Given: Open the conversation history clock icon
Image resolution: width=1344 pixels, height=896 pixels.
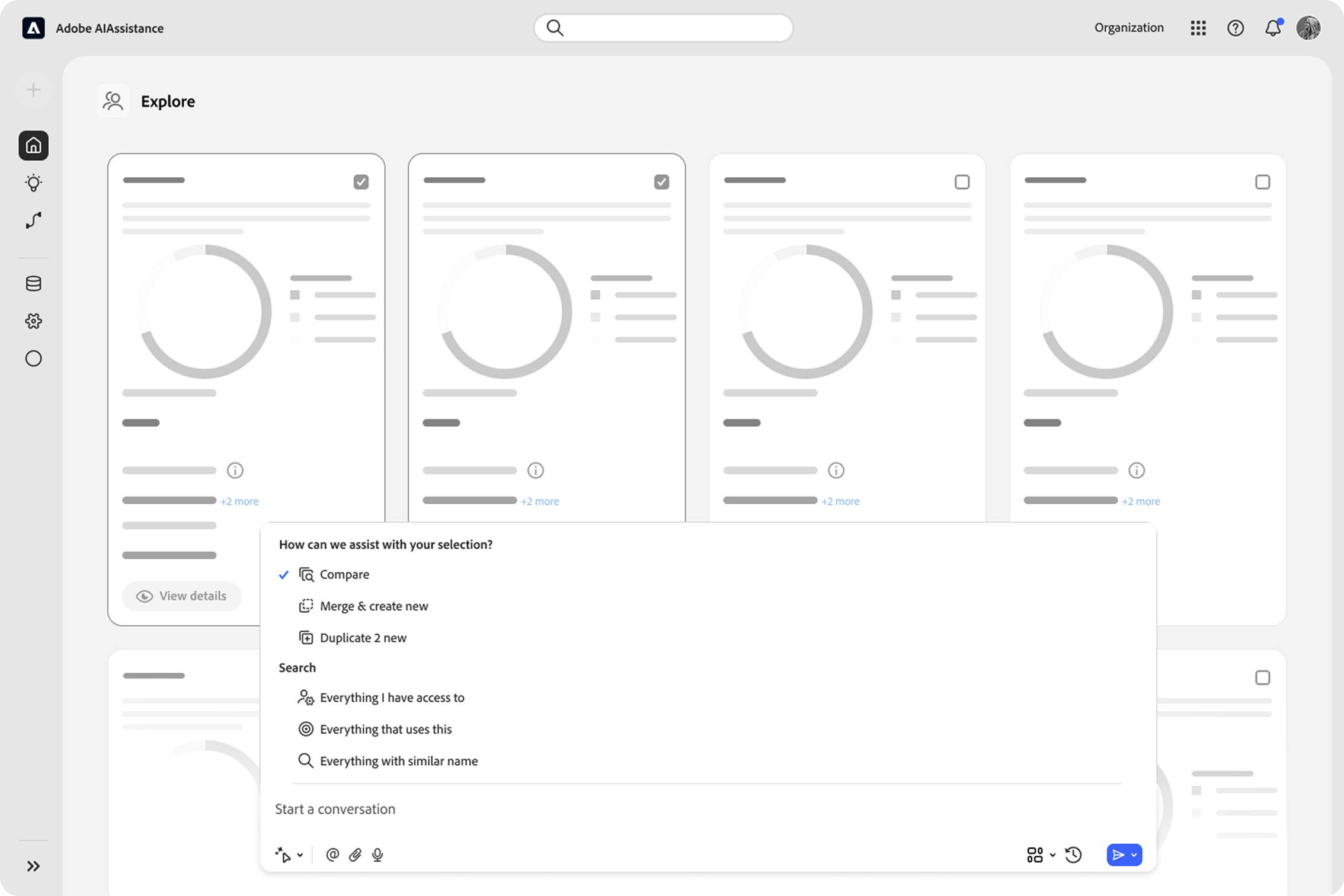Looking at the screenshot, I should [x=1073, y=855].
